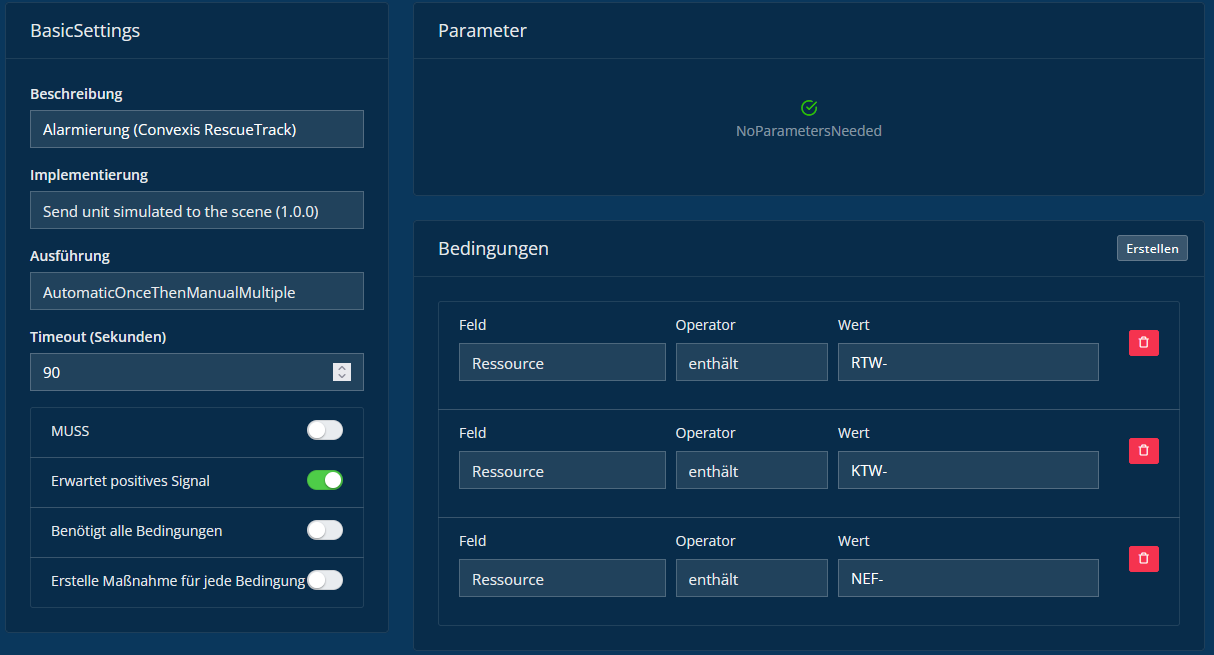Delete the KTW- condition row
The image size is (1214, 655).
1143,451
